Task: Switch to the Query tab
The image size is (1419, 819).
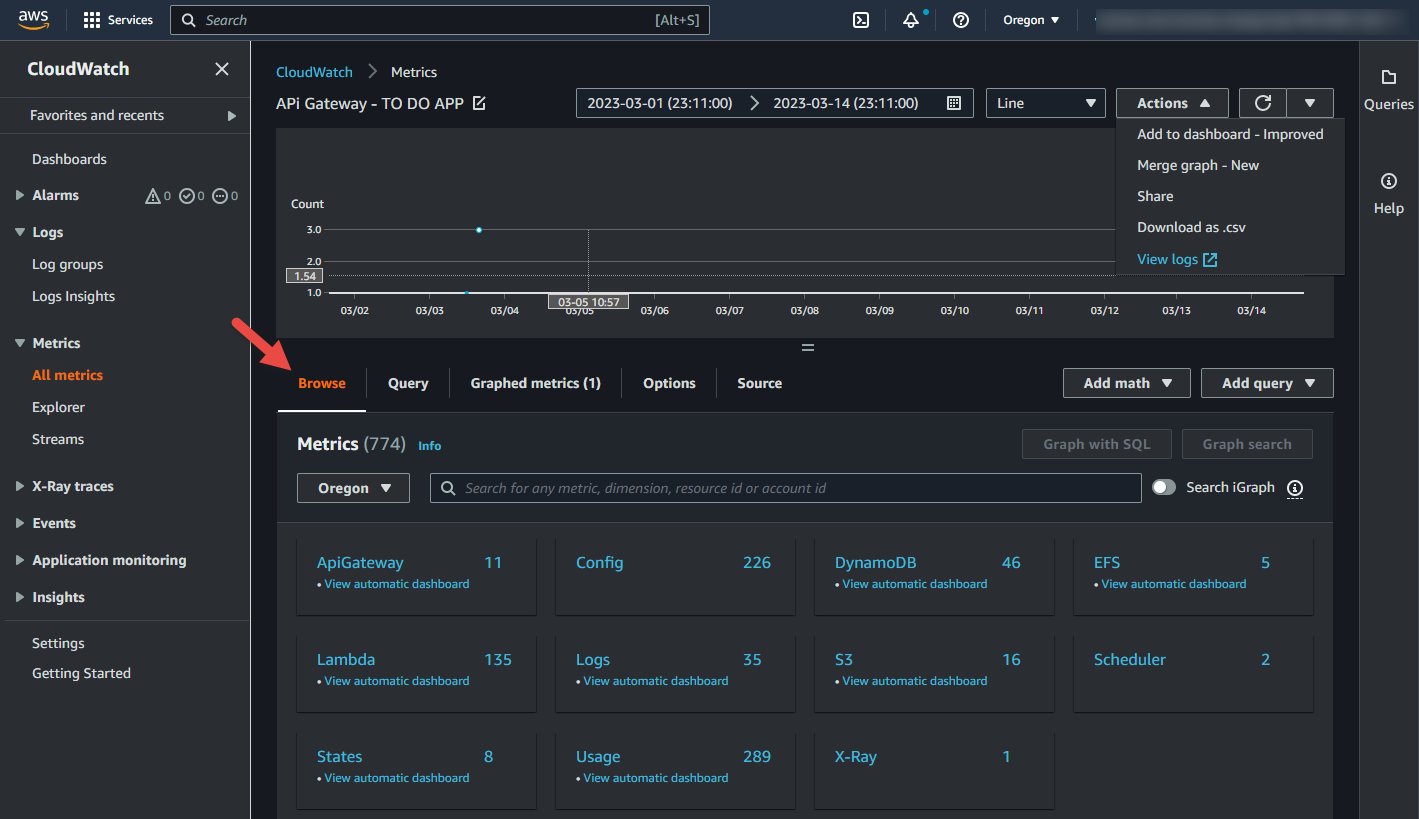Action: tap(408, 383)
